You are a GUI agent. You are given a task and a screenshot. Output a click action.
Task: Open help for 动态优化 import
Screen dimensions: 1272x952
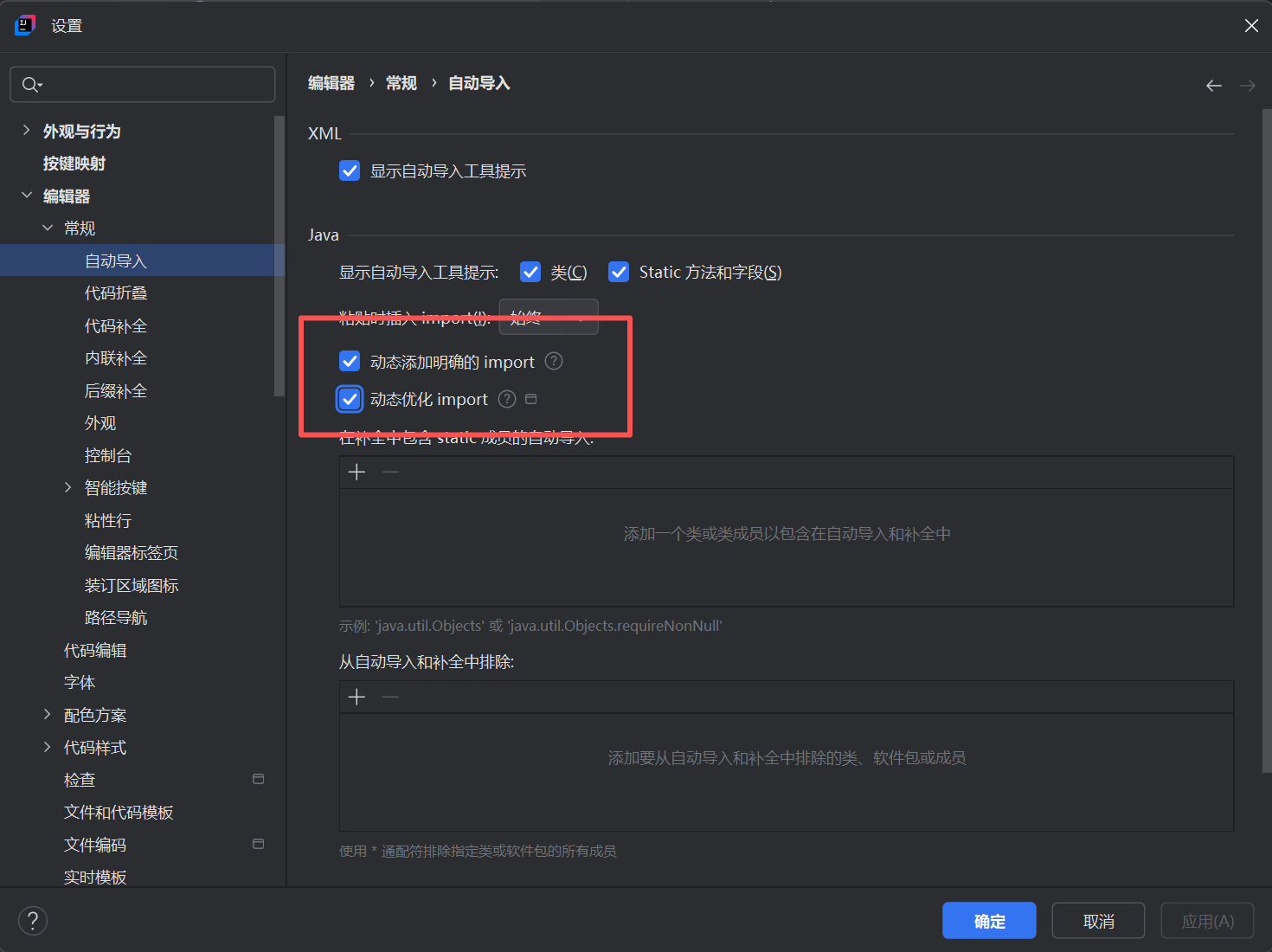pos(506,399)
